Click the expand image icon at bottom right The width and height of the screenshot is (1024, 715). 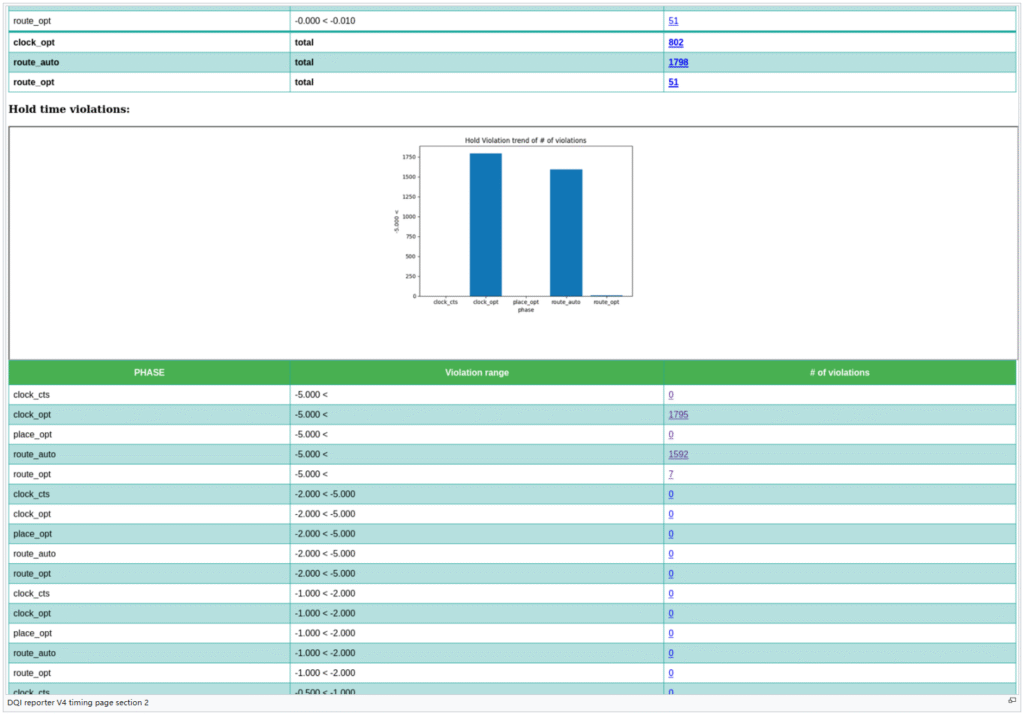(1012, 701)
